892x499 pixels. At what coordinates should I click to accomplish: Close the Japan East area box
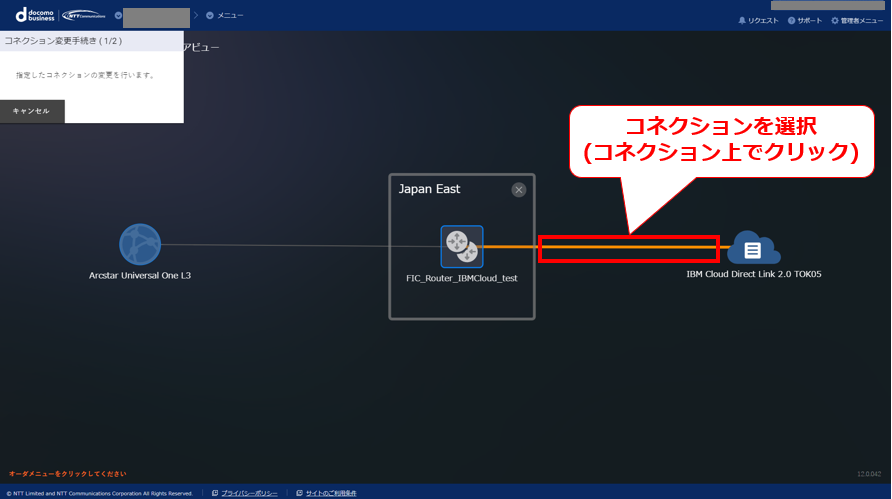pyautogui.click(x=519, y=190)
